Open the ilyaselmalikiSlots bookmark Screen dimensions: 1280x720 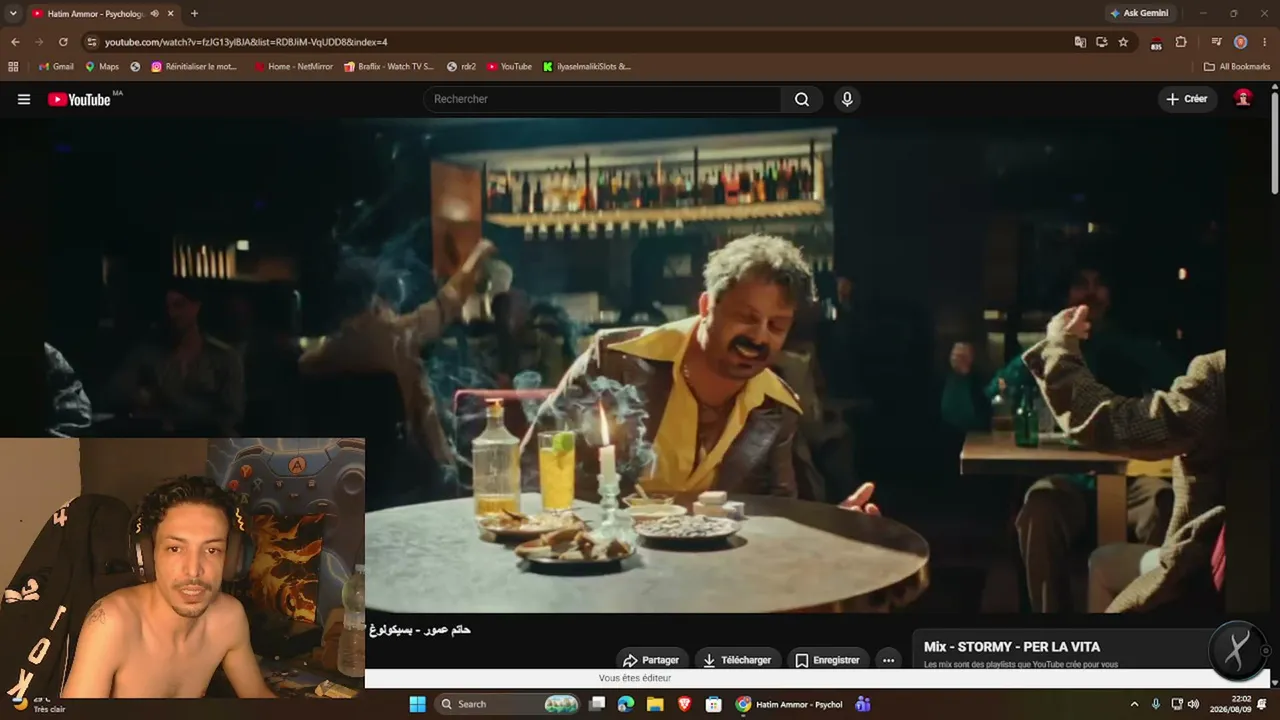click(x=586, y=67)
